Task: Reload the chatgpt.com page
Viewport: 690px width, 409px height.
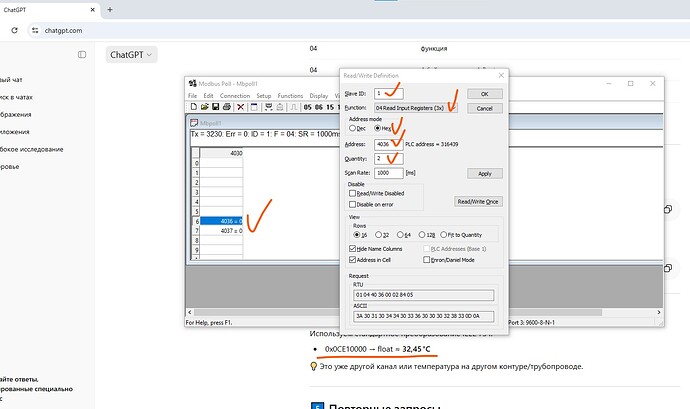Action: point(15,30)
